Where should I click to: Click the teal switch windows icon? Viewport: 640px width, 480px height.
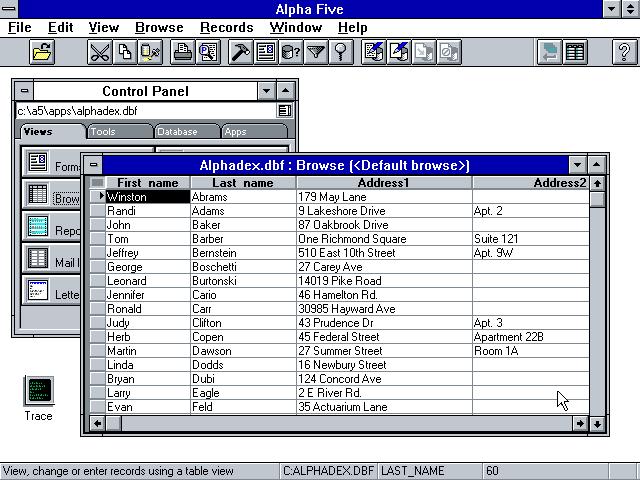[x=550, y=52]
